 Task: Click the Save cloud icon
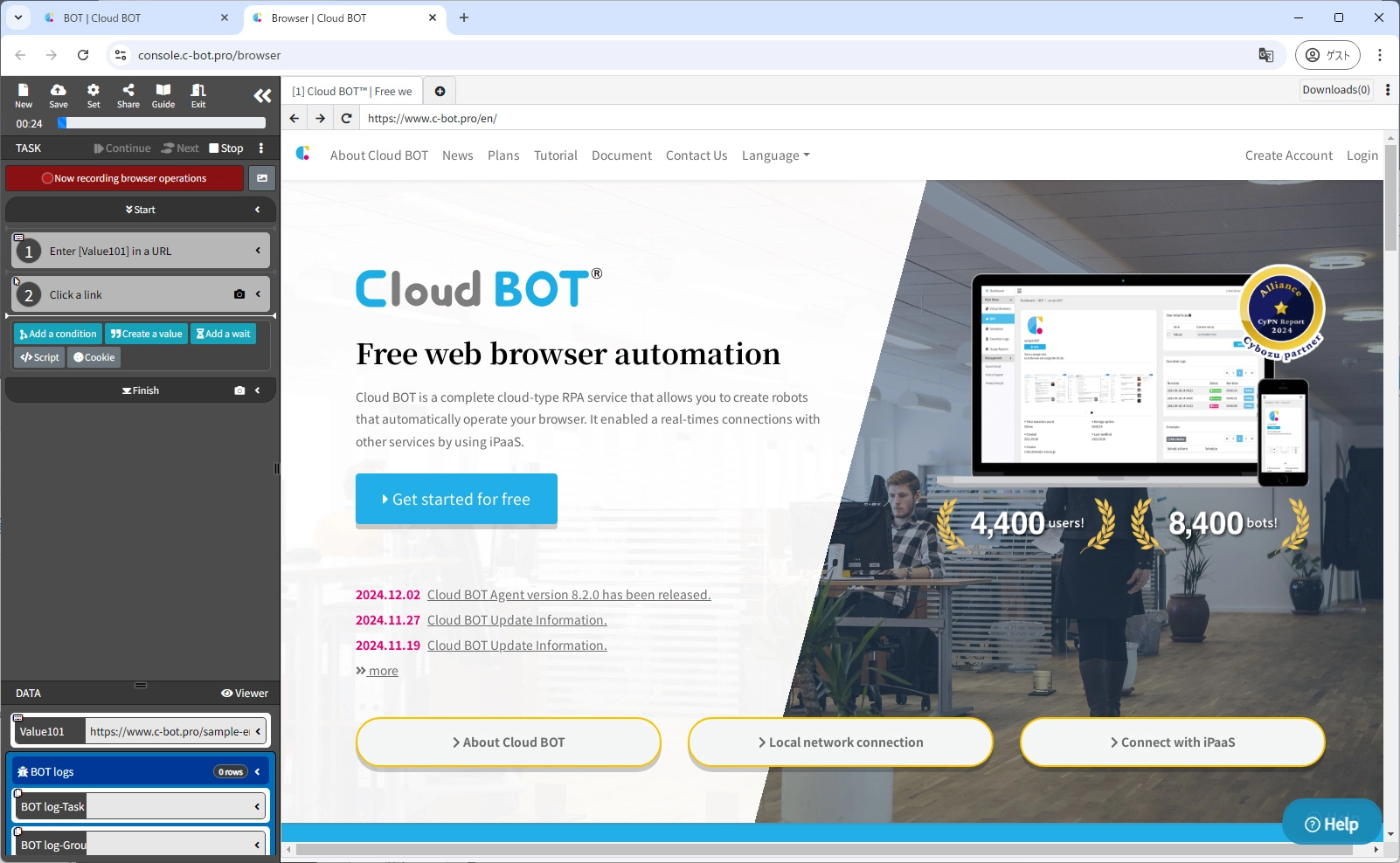point(59,95)
